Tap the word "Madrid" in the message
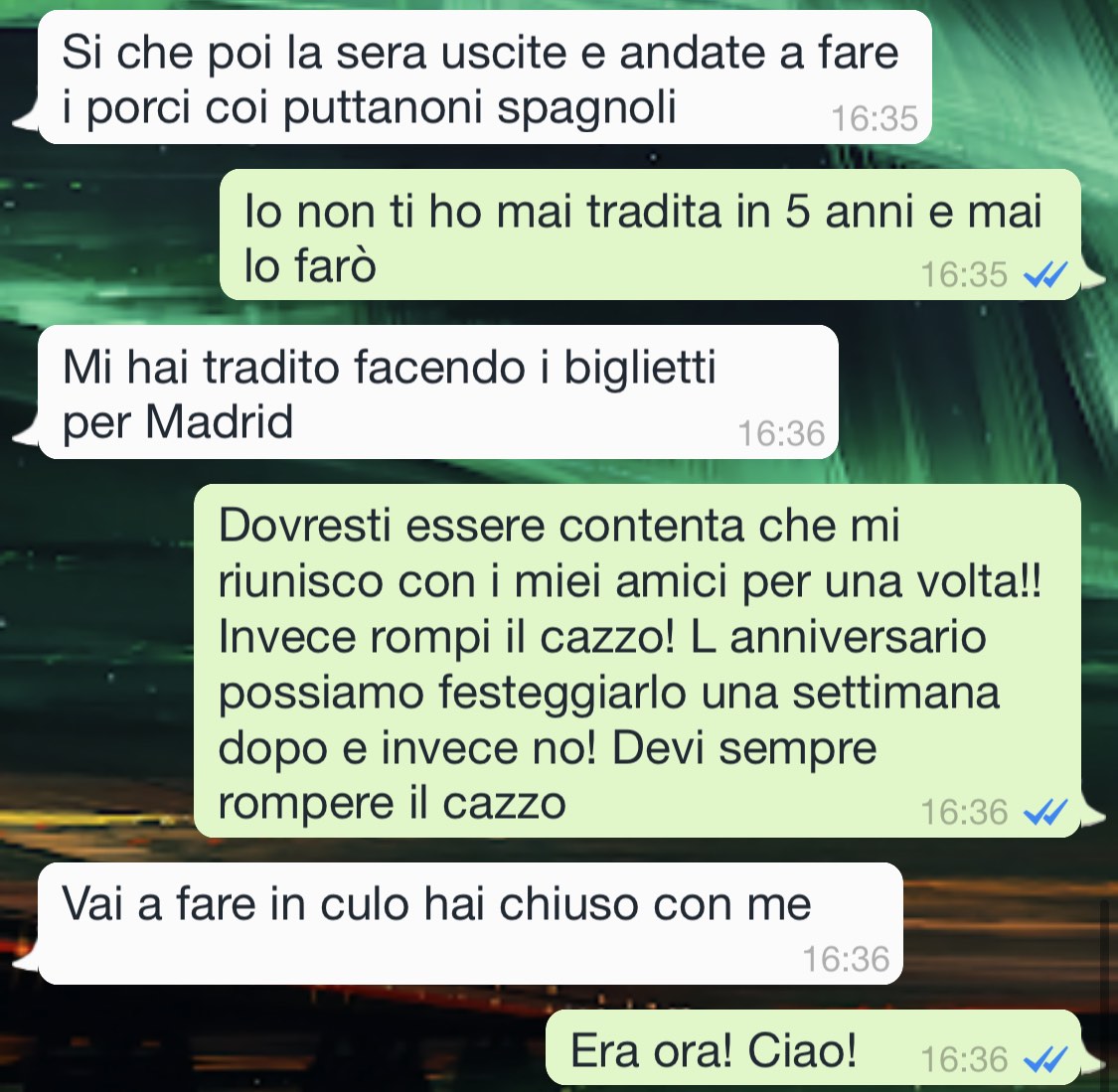The height and width of the screenshot is (1092, 1118). [x=219, y=421]
